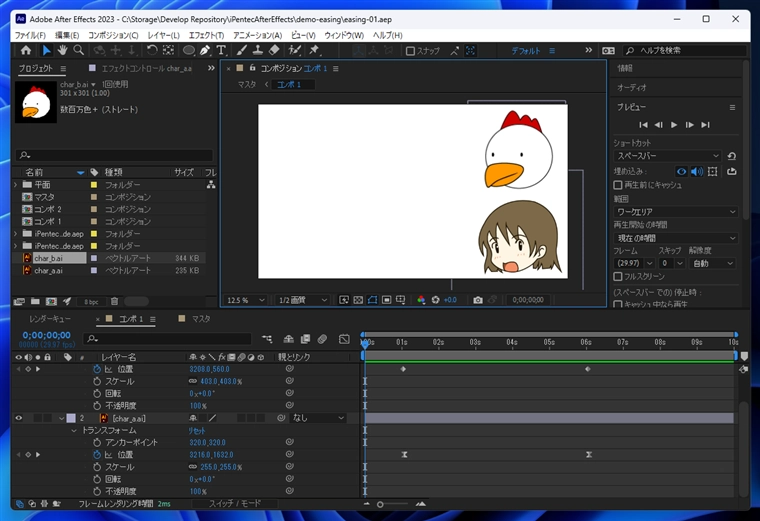This screenshot has width=760, height=521.
Task: Open the コンポジション(C) menu
Action: (113, 35)
